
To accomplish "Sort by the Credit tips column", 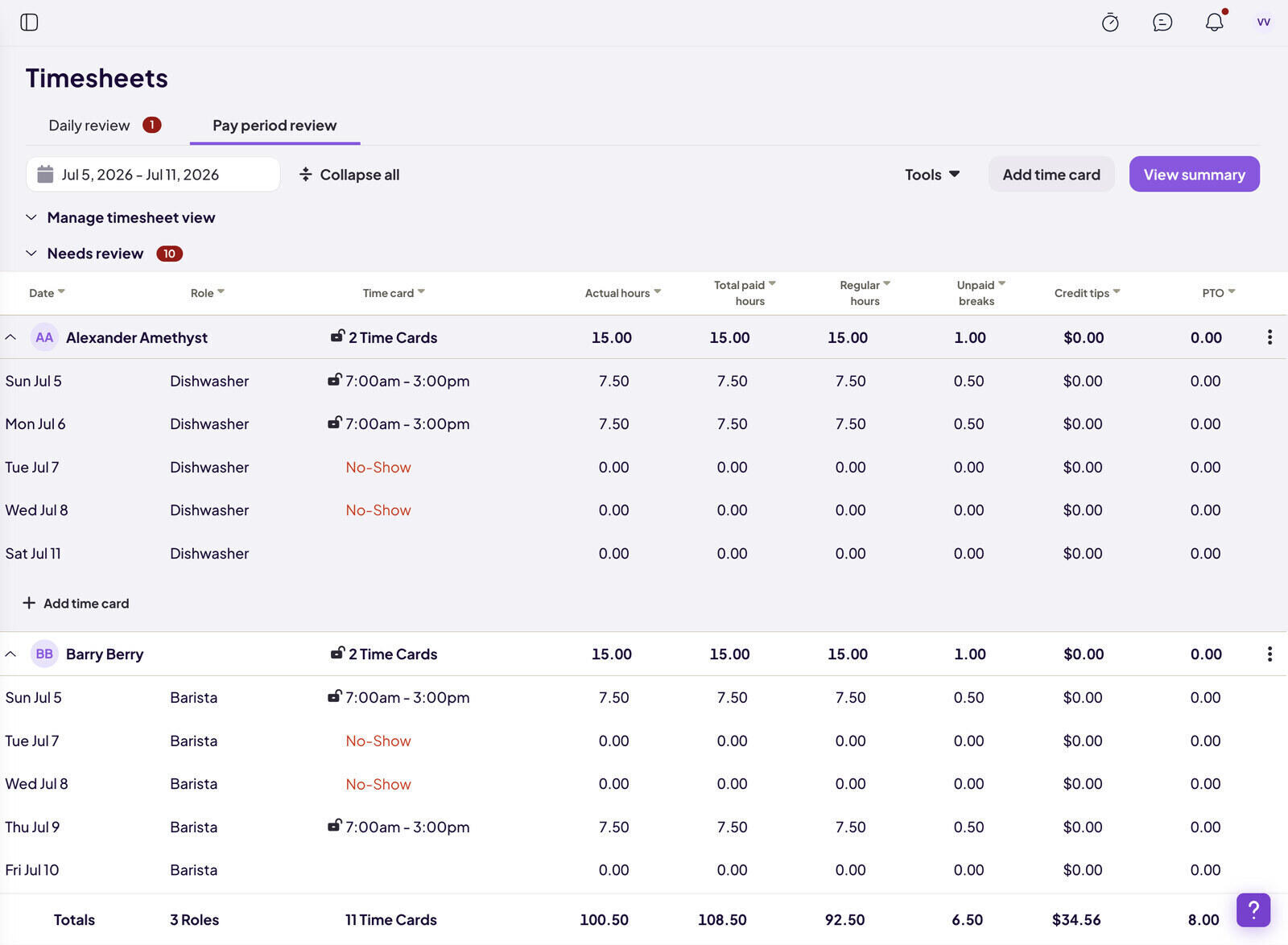I will point(1087,293).
